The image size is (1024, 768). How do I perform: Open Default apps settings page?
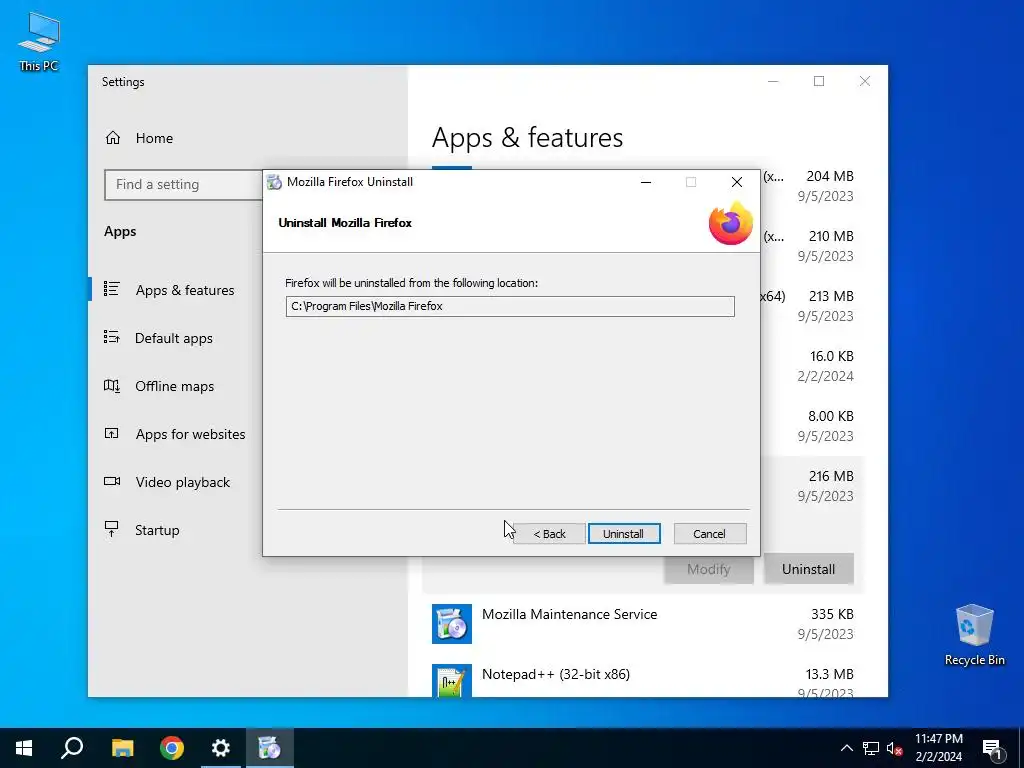click(x=174, y=338)
